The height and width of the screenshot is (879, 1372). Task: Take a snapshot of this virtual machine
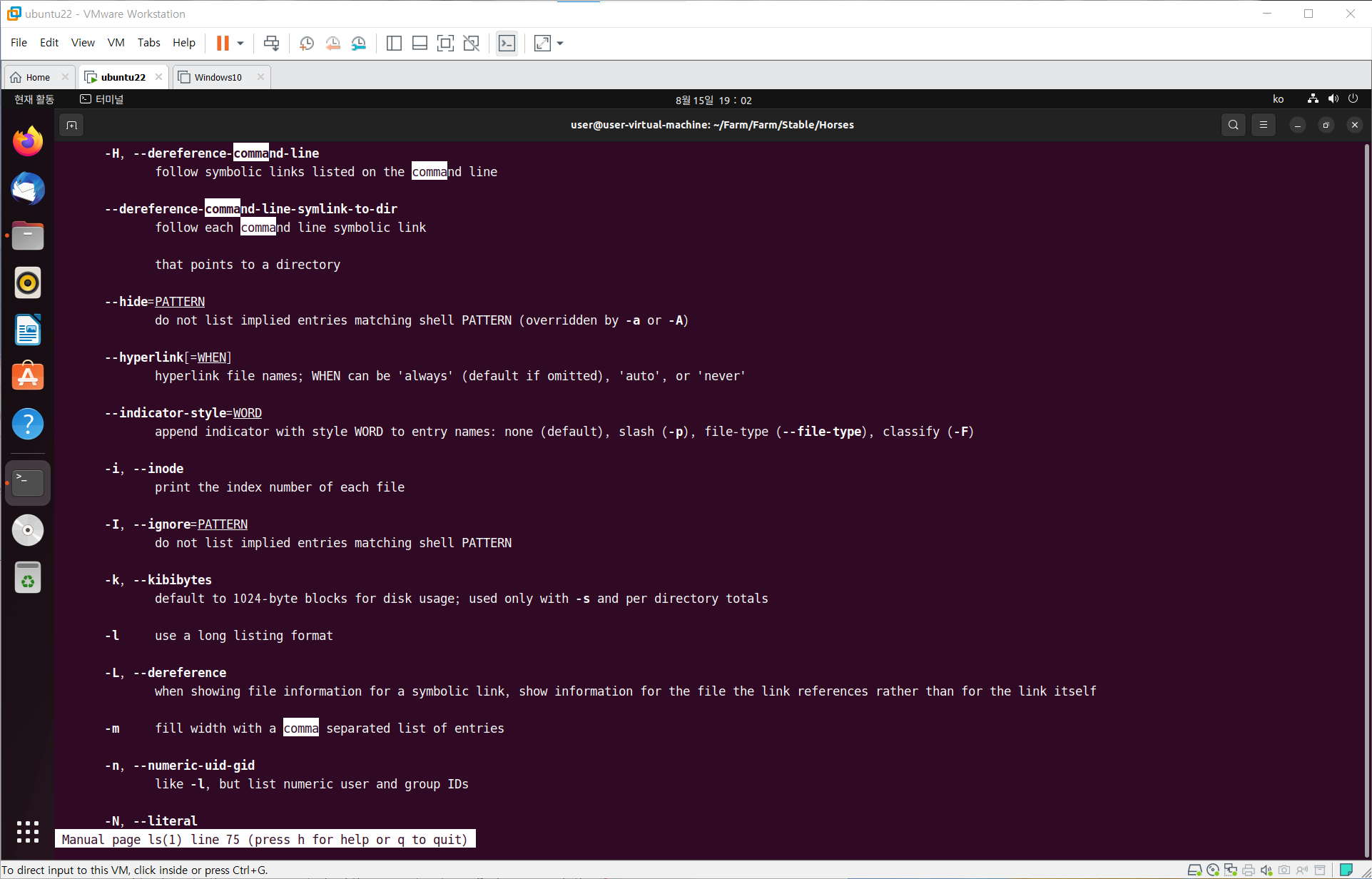point(307,44)
